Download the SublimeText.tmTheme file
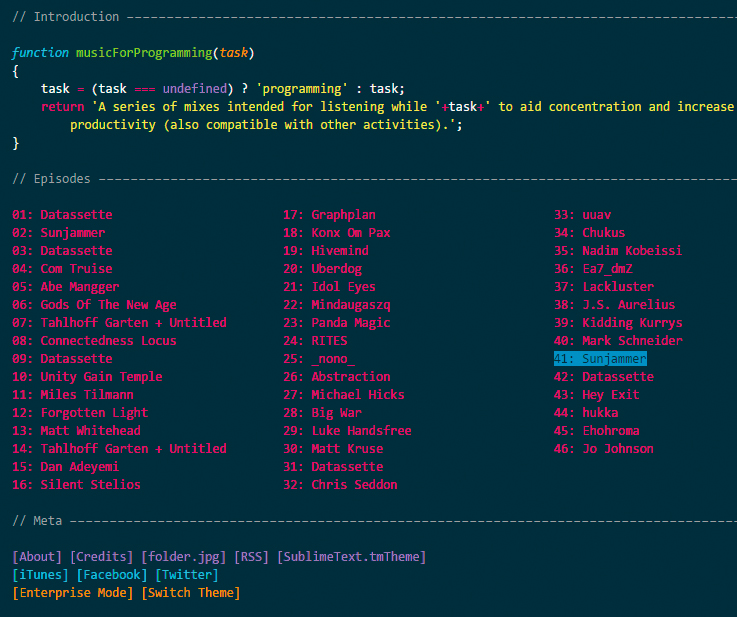 tap(351, 557)
